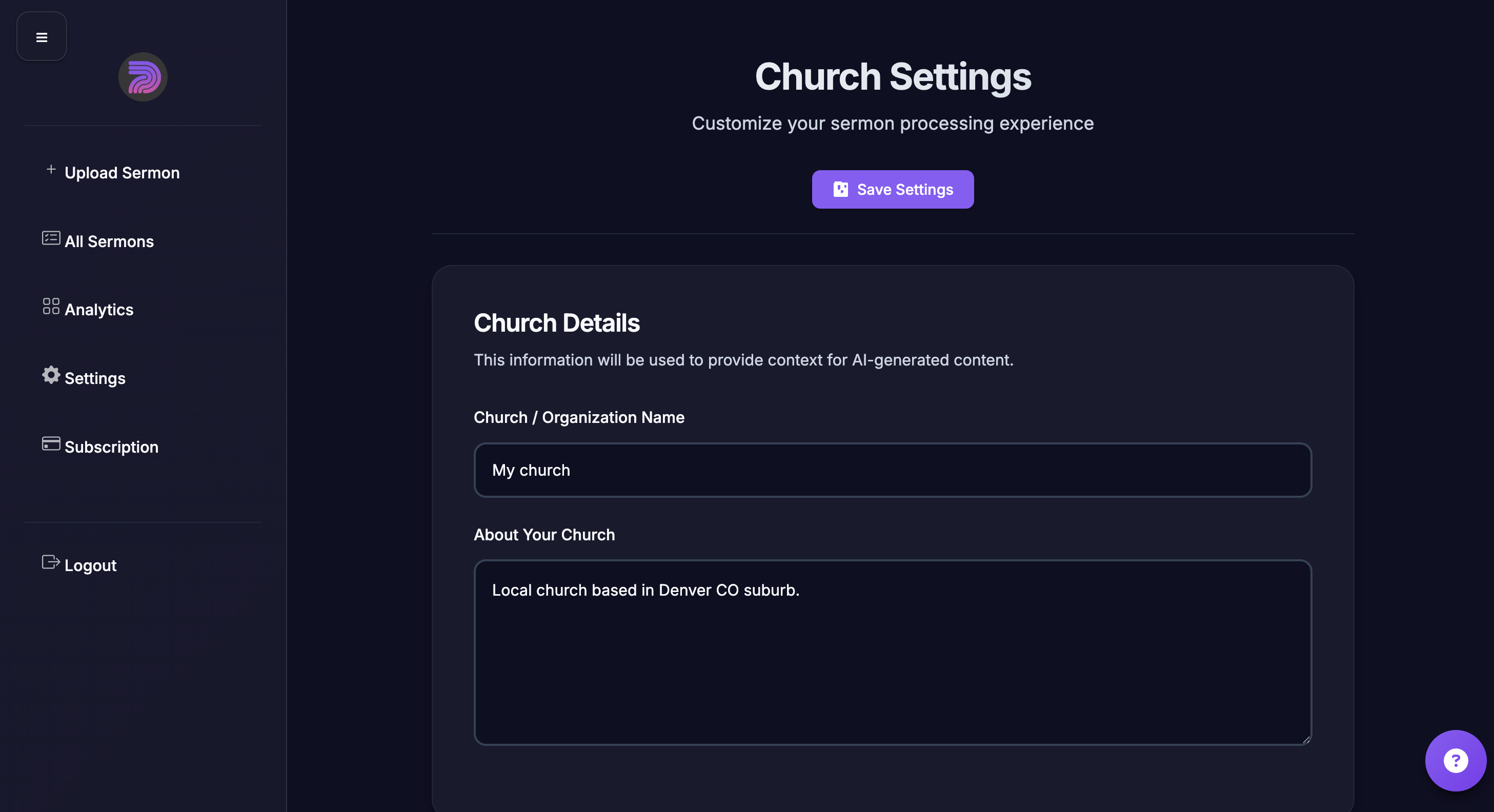The height and width of the screenshot is (812, 1494).
Task: Click inside the About Your Church textarea
Action: (x=892, y=653)
